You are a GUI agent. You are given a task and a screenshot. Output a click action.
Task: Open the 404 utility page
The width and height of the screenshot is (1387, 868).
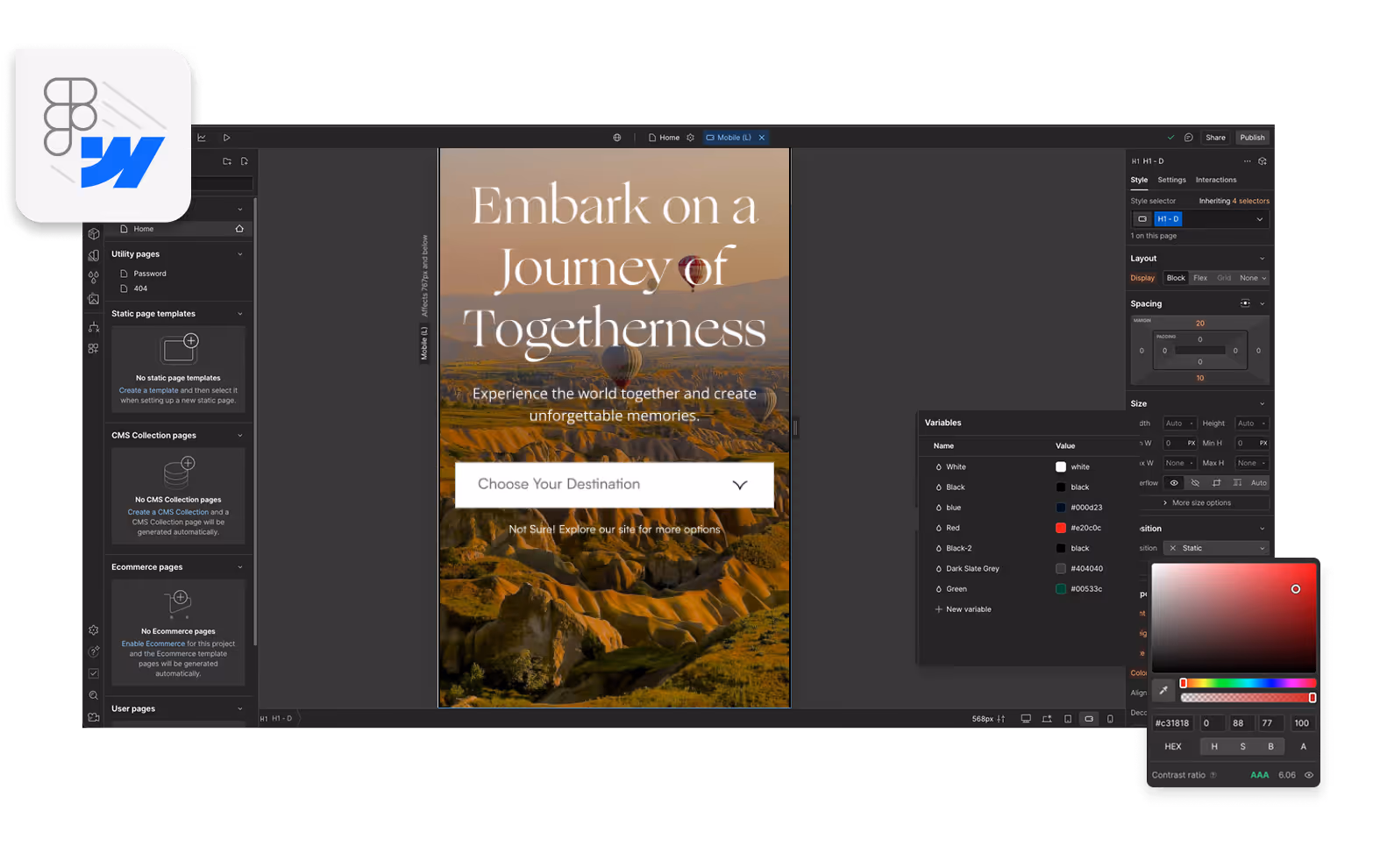[x=140, y=288]
